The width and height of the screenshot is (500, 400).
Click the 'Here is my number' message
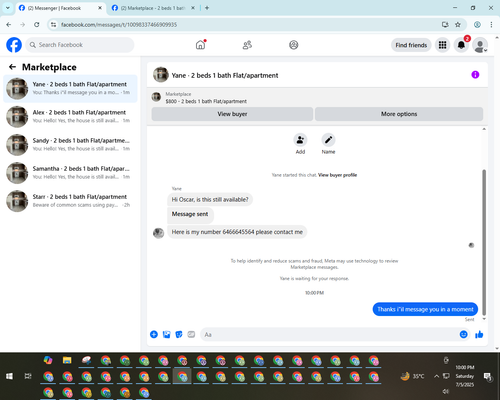pos(237,232)
